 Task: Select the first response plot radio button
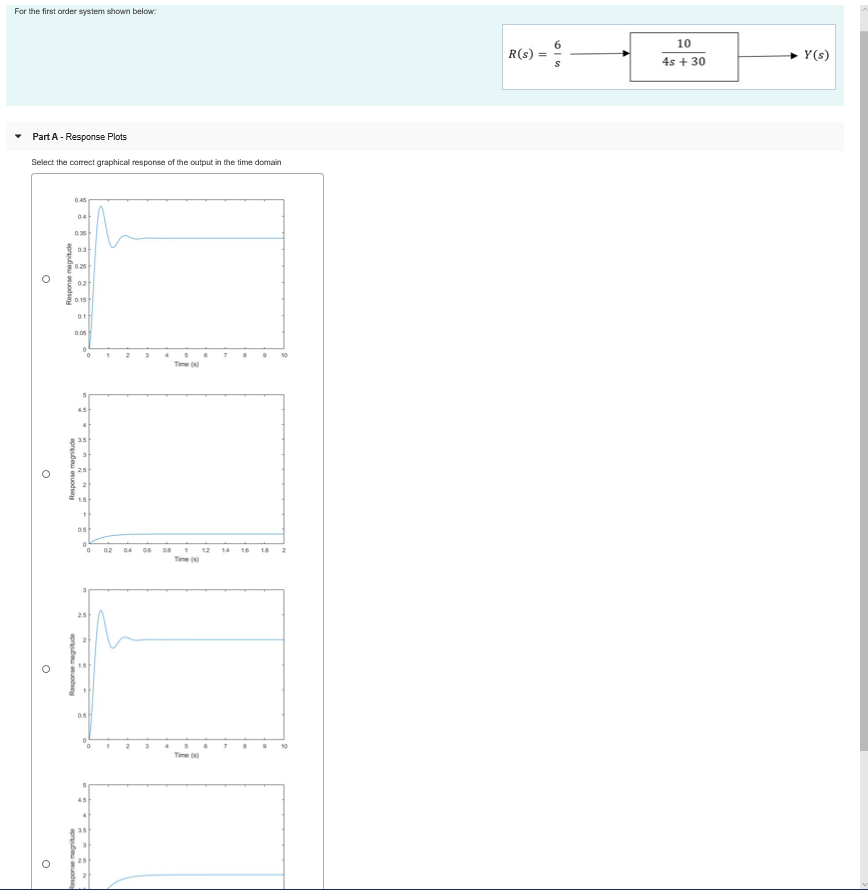pyautogui.click(x=46, y=277)
